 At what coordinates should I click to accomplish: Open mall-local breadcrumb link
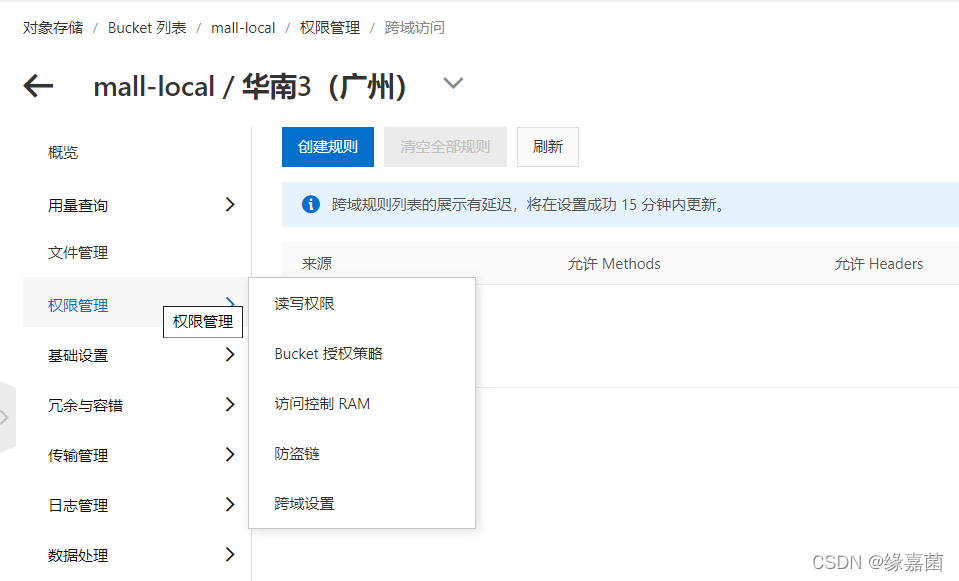(243, 28)
